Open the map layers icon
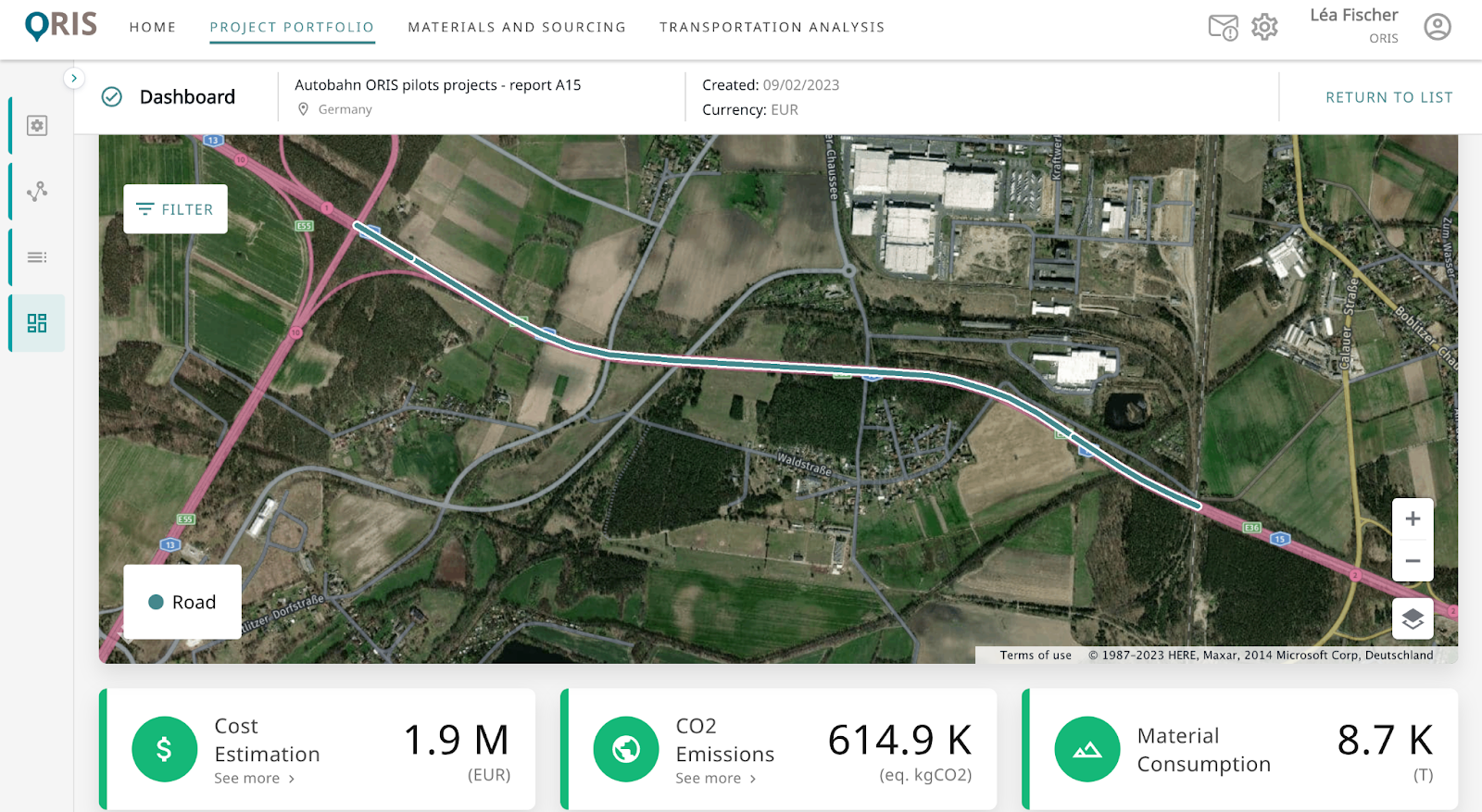1482x812 pixels. 1413,618
